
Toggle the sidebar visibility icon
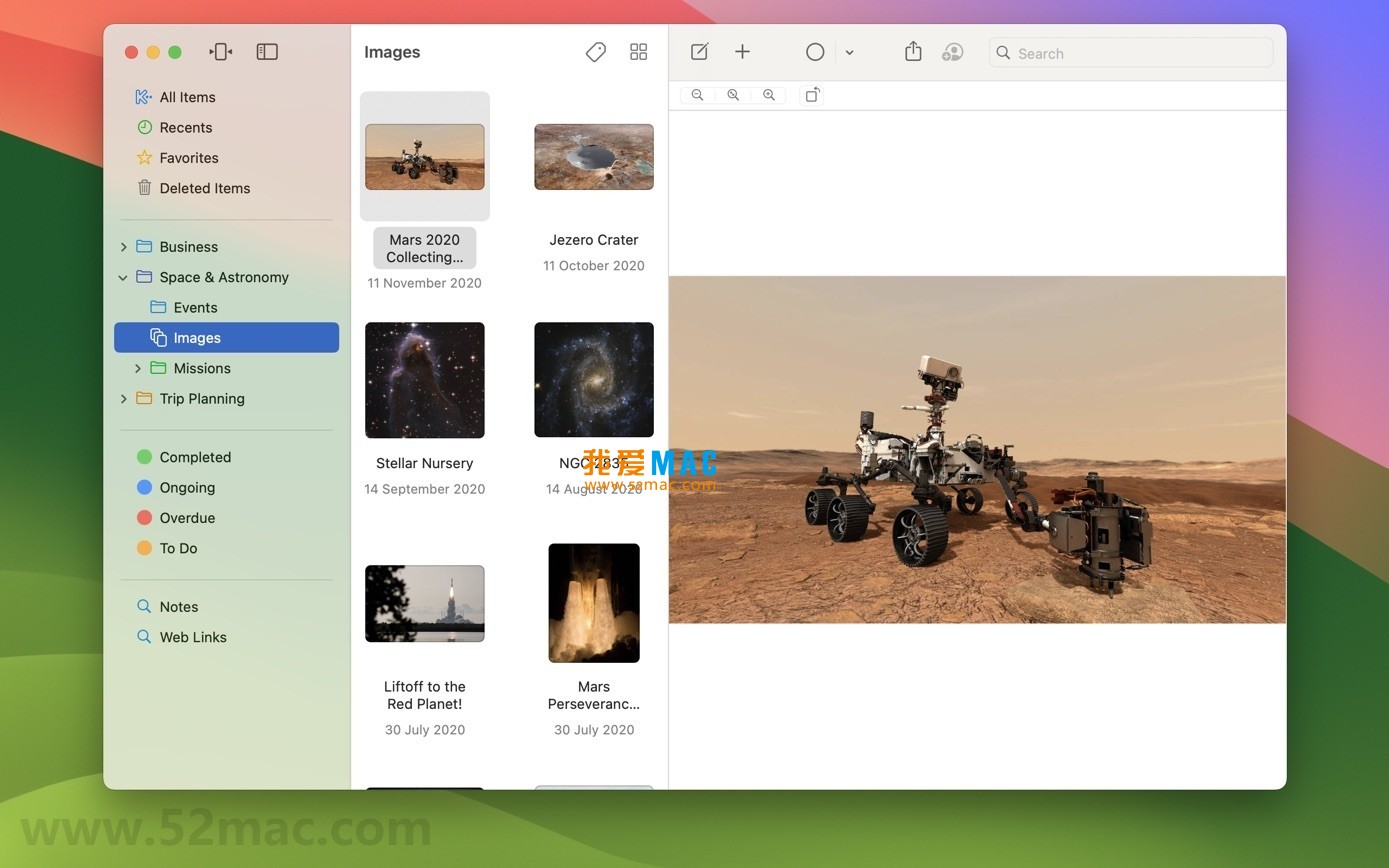click(267, 51)
